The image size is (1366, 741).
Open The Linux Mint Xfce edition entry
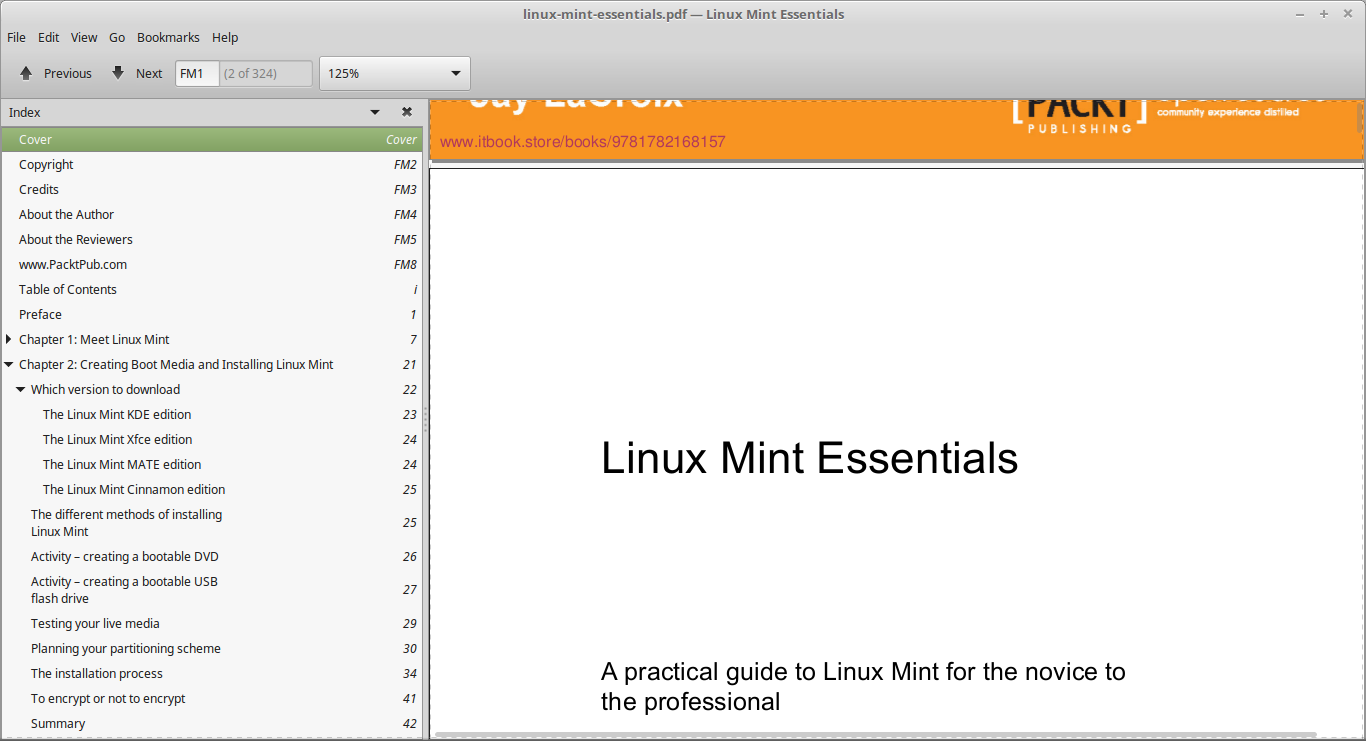tap(212, 439)
